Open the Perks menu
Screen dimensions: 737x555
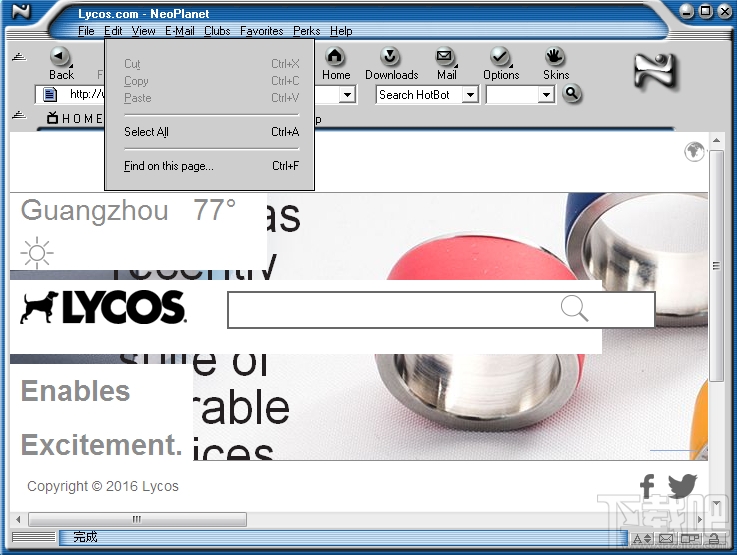306,31
